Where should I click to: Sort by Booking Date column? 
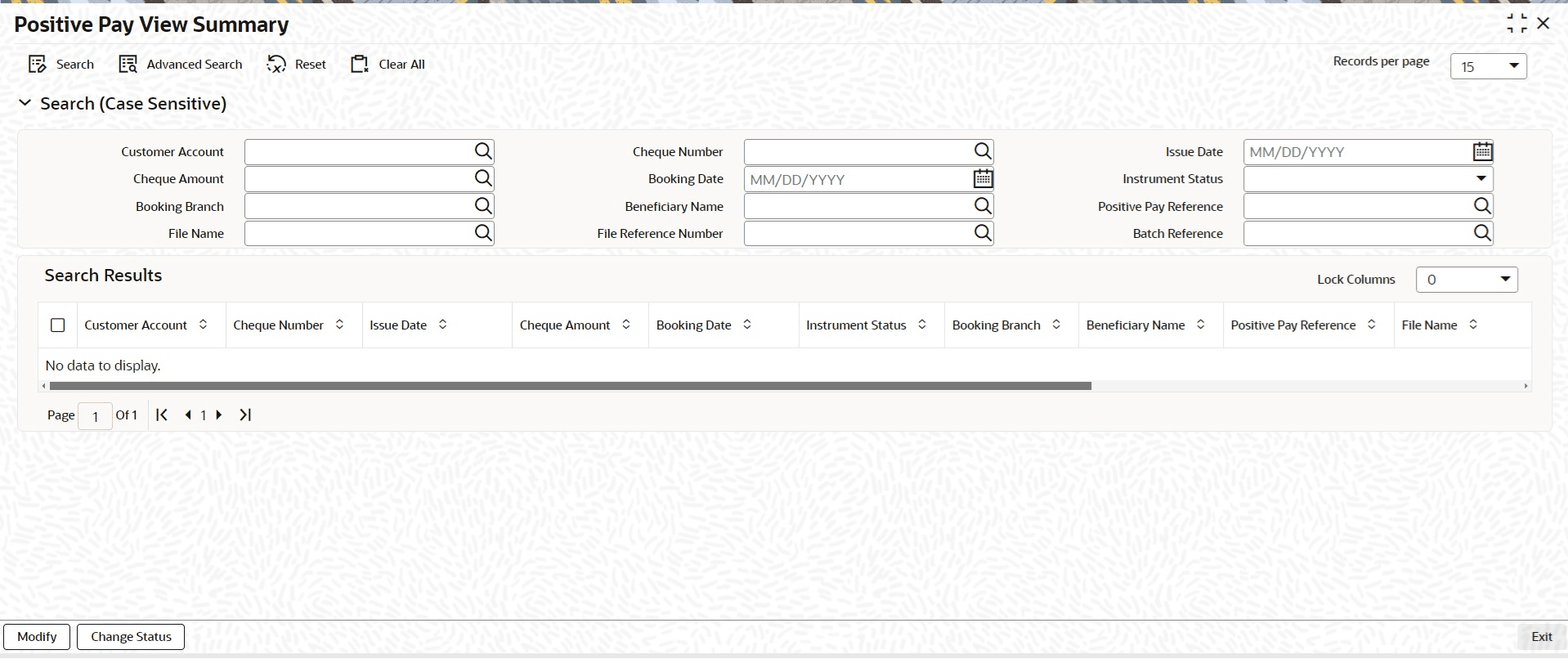point(747,325)
